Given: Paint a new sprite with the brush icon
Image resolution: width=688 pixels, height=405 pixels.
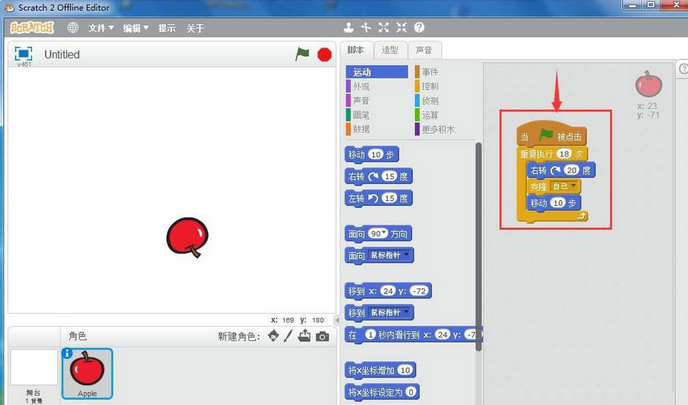Looking at the screenshot, I should [x=288, y=336].
